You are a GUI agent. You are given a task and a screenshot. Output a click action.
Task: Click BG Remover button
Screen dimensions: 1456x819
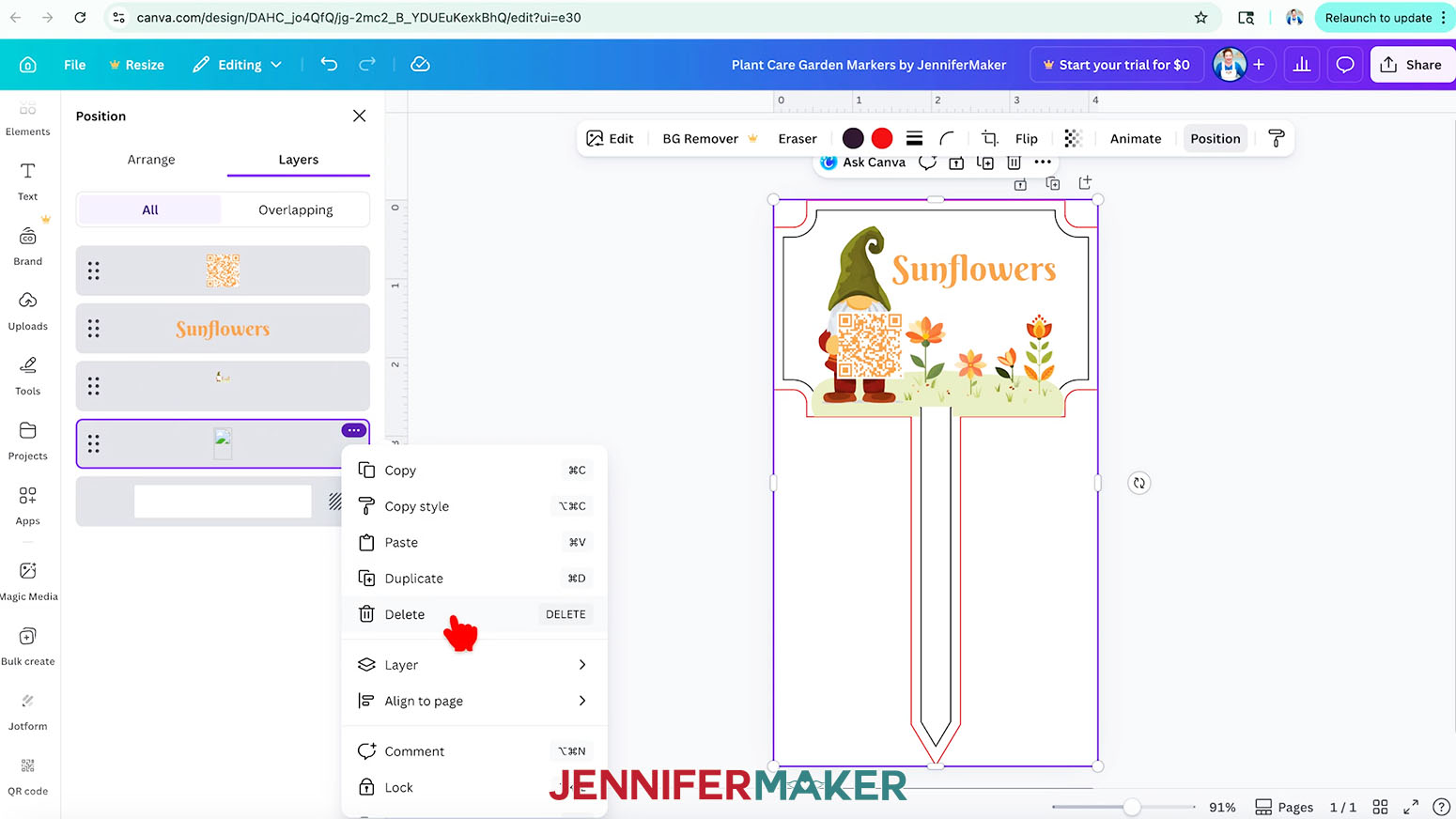[x=709, y=138]
